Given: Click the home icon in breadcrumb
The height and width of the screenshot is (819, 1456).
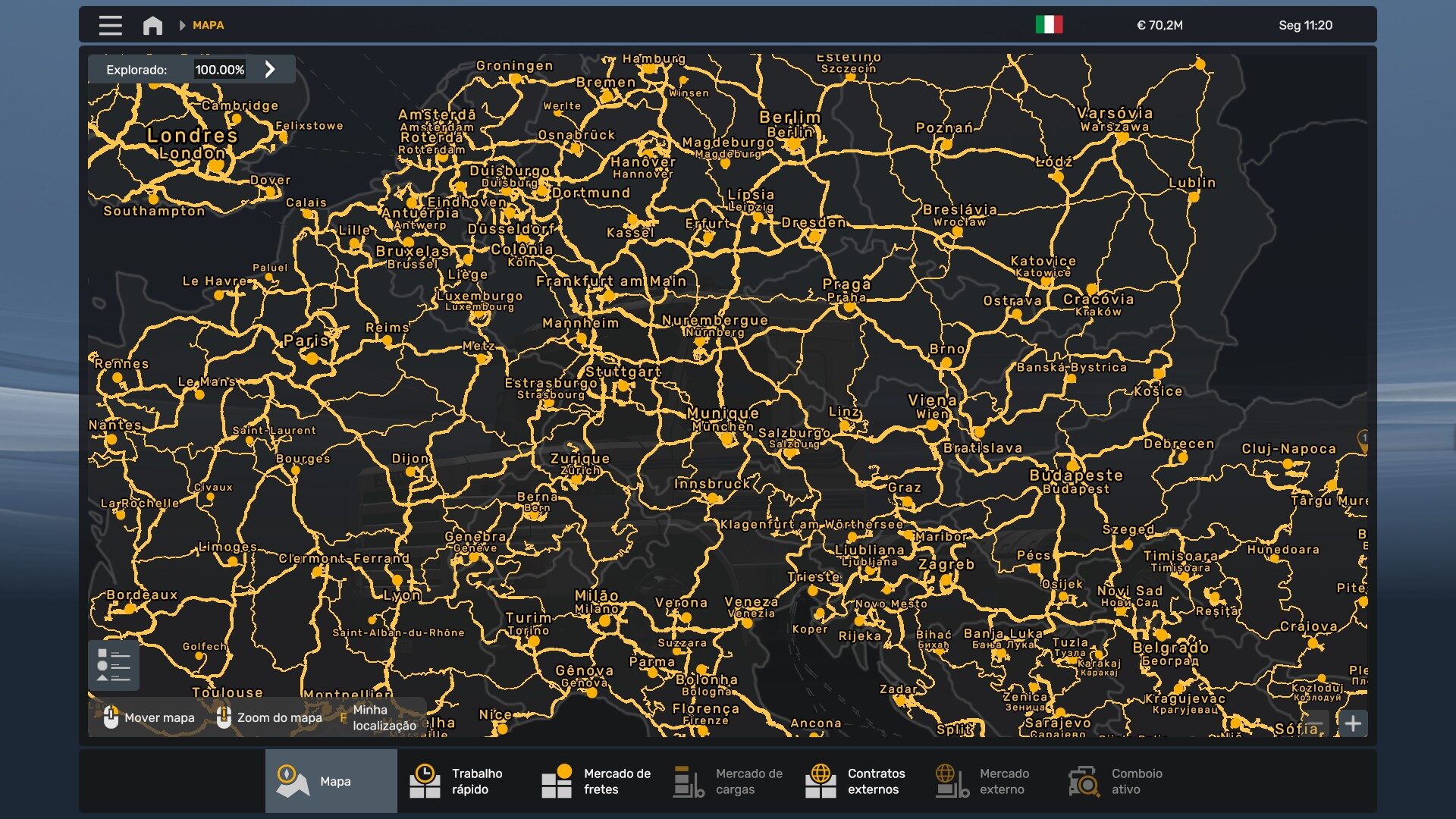Looking at the screenshot, I should point(152,25).
